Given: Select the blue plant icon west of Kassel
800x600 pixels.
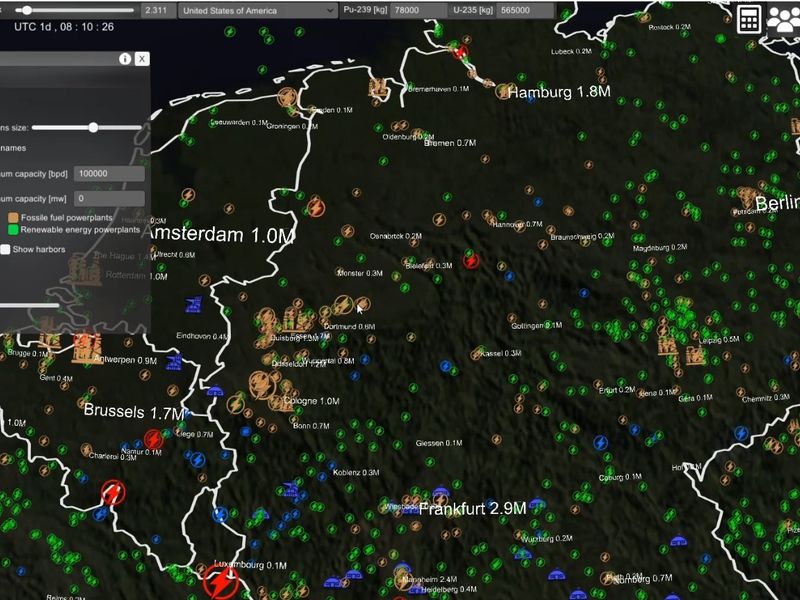Looking at the screenshot, I should click(x=445, y=366).
